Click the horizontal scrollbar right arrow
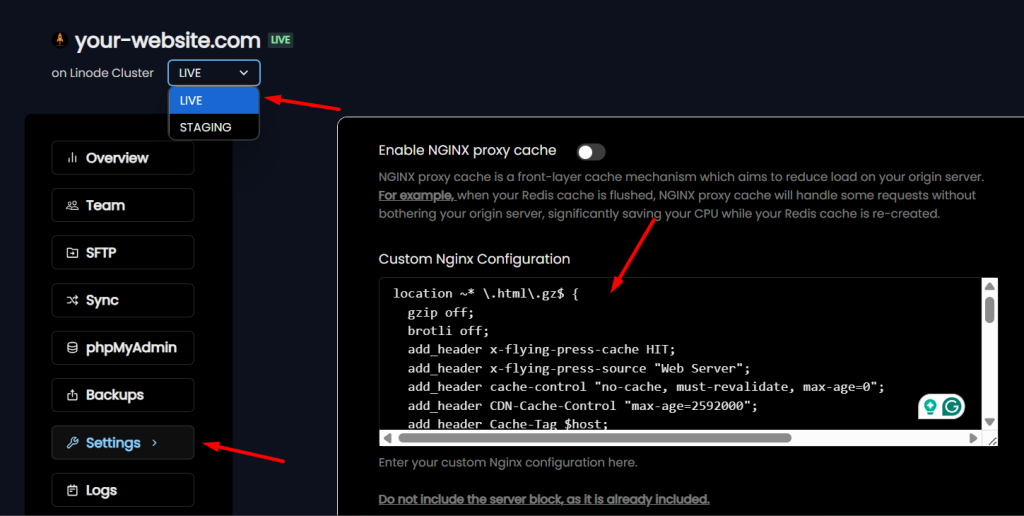 click(974, 438)
